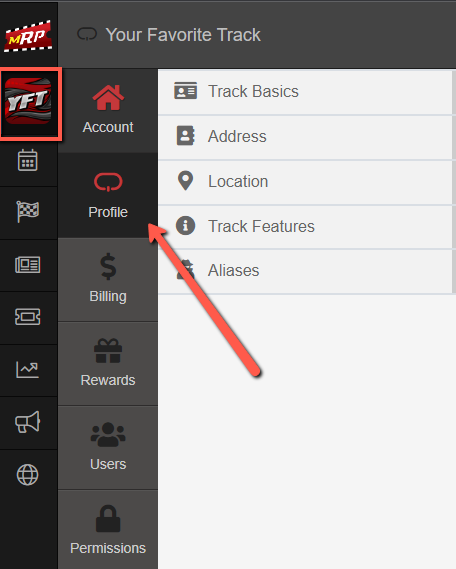Open the globe icon in sidebar
This screenshot has height=569, width=456.
tap(28, 475)
